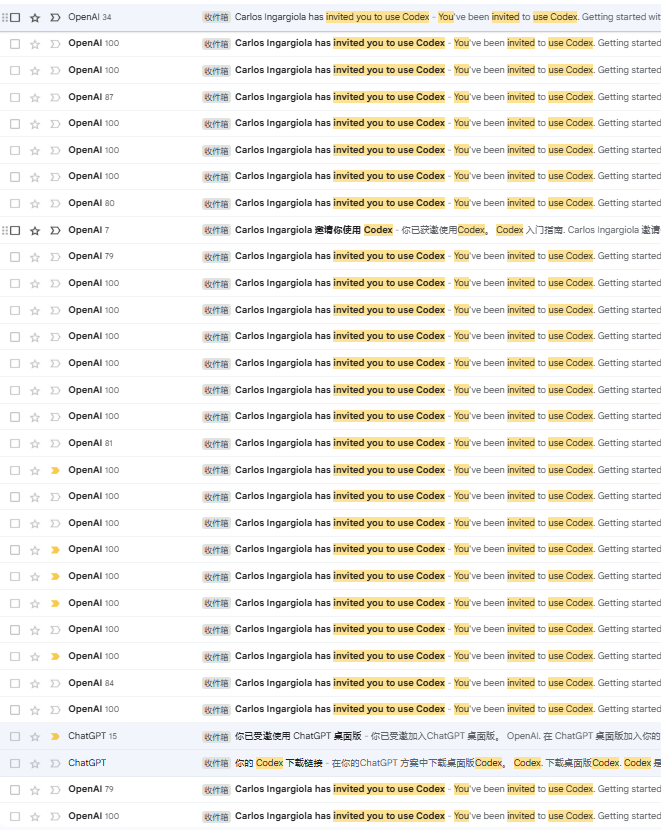
Task: Select checkbox for OpenAI 7 thread
Action: click(x=15, y=230)
